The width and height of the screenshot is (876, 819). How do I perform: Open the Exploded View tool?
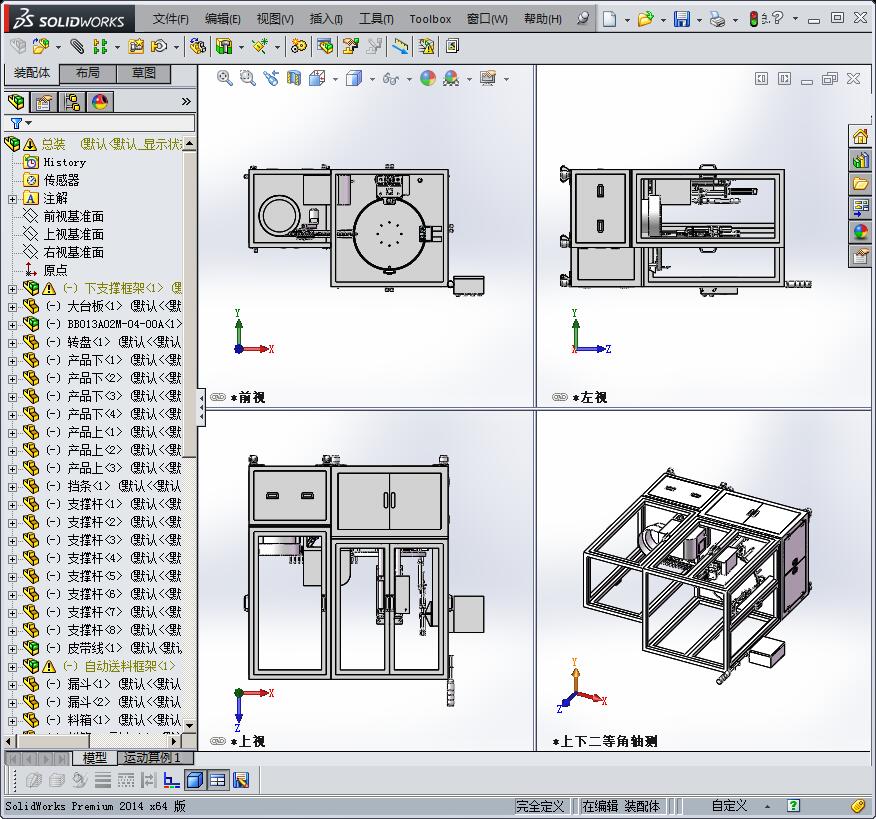coord(350,46)
